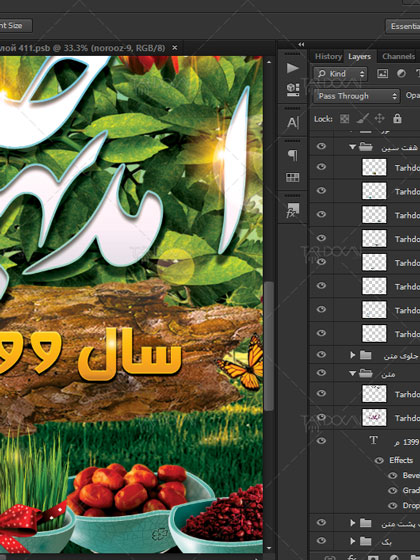420x560 pixels.
Task: Expand the جلوی متن group triangle
Action: 352,355
